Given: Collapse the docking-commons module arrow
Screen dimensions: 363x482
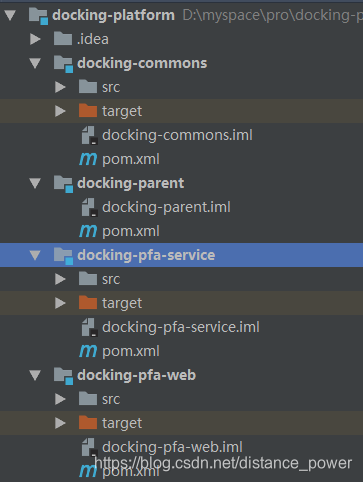Looking at the screenshot, I should point(35,63).
